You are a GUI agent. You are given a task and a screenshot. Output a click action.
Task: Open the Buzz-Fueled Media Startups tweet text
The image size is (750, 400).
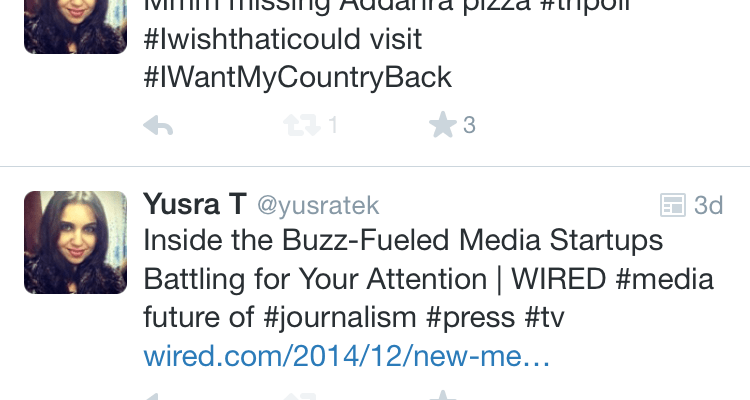click(403, 242)
